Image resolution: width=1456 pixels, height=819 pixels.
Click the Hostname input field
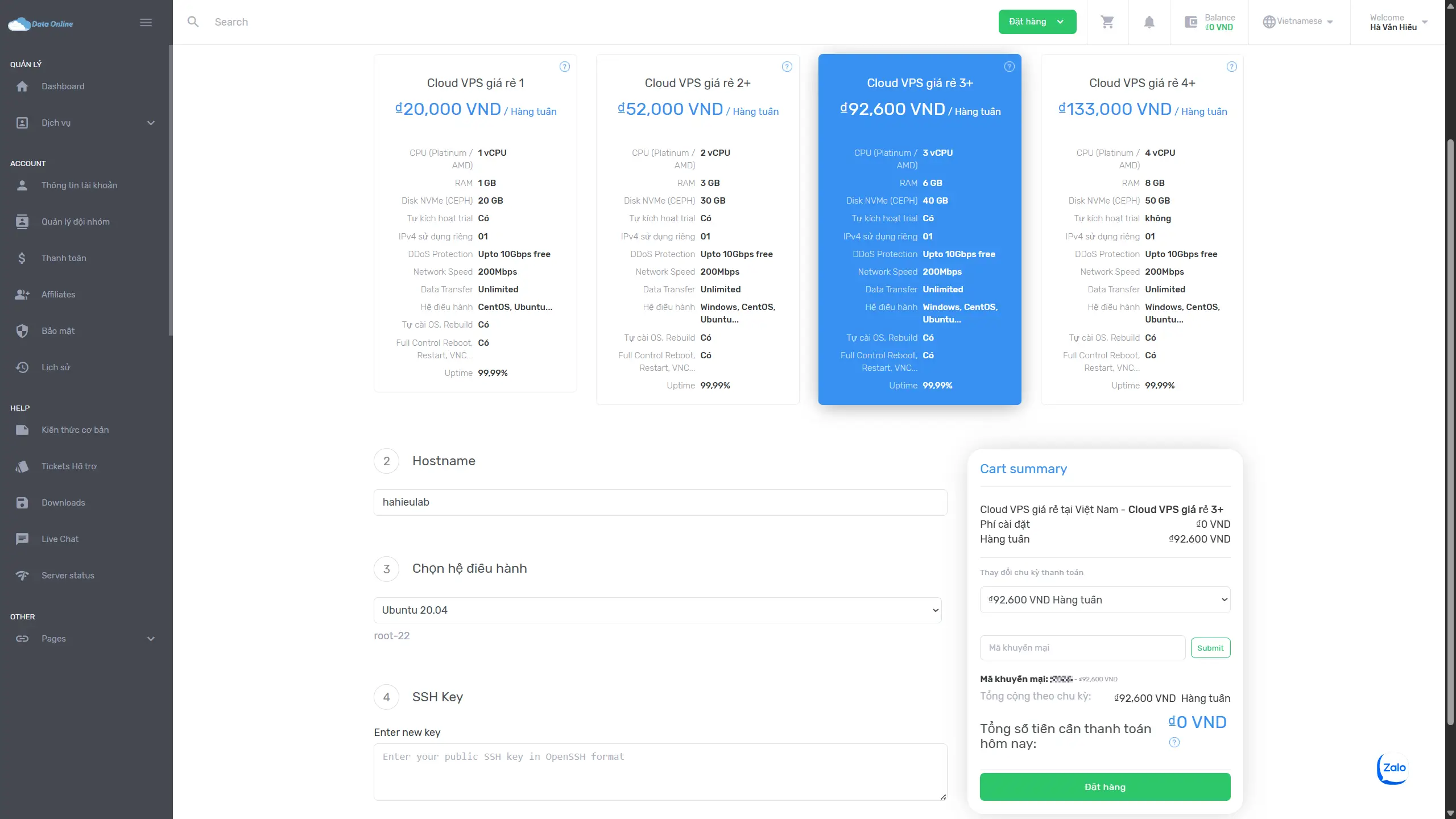660,502
